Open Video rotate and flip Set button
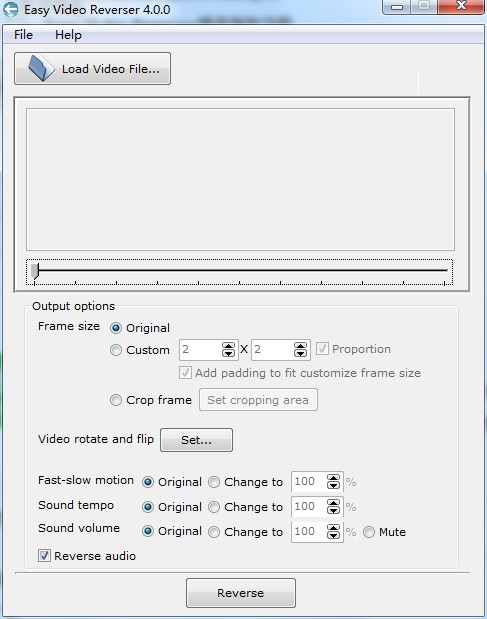This screenshot has height=619, width=487. tap(196, 440)
